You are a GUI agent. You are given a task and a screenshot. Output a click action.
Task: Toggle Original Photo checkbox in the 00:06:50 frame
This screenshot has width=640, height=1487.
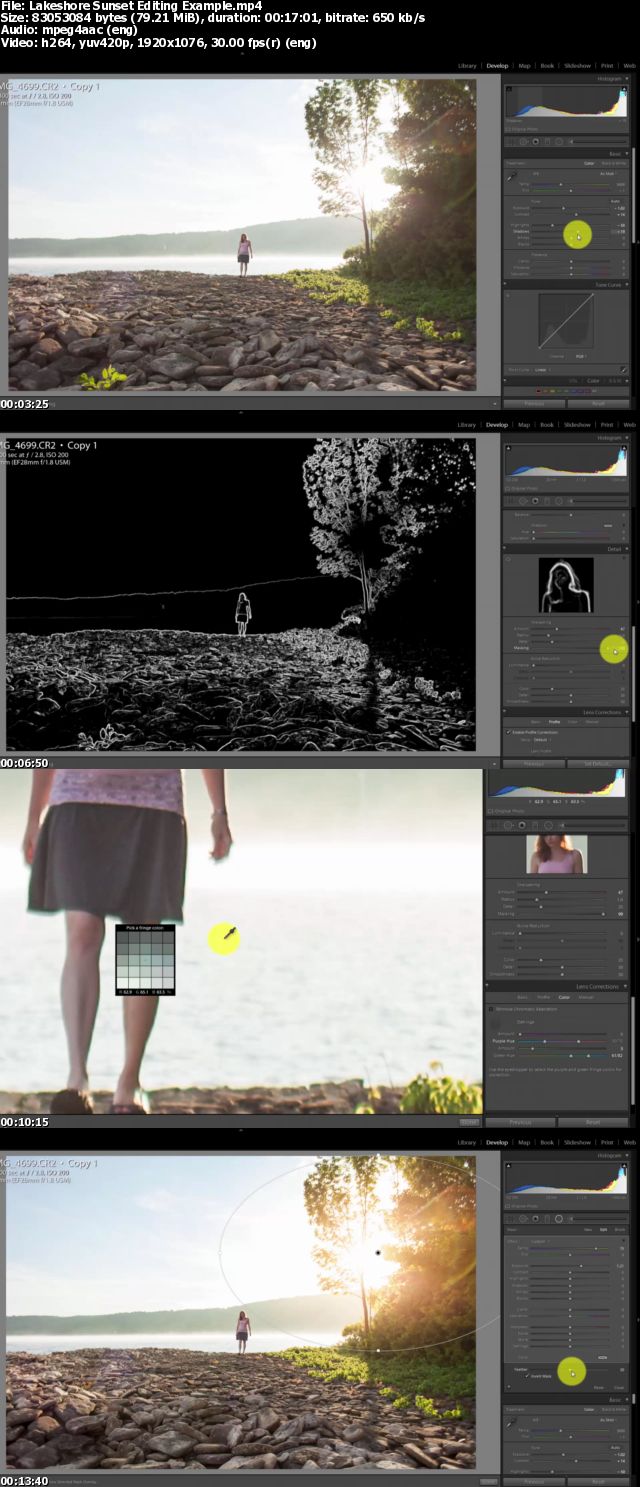[508, 489]
